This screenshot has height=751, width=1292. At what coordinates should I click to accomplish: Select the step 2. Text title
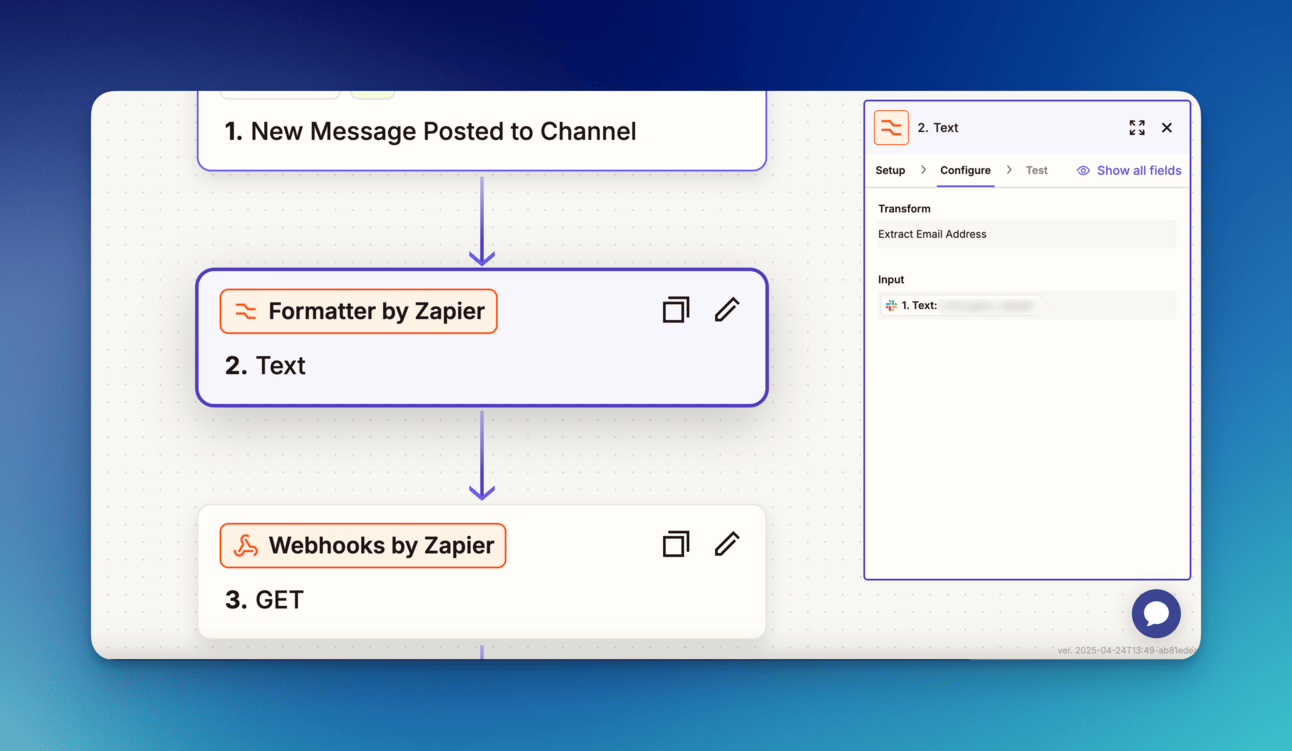(265, 366)
